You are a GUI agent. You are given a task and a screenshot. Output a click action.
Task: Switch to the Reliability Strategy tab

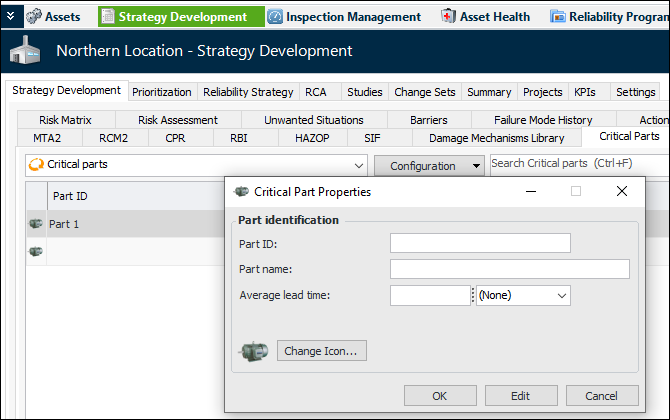tap(248, 92)
